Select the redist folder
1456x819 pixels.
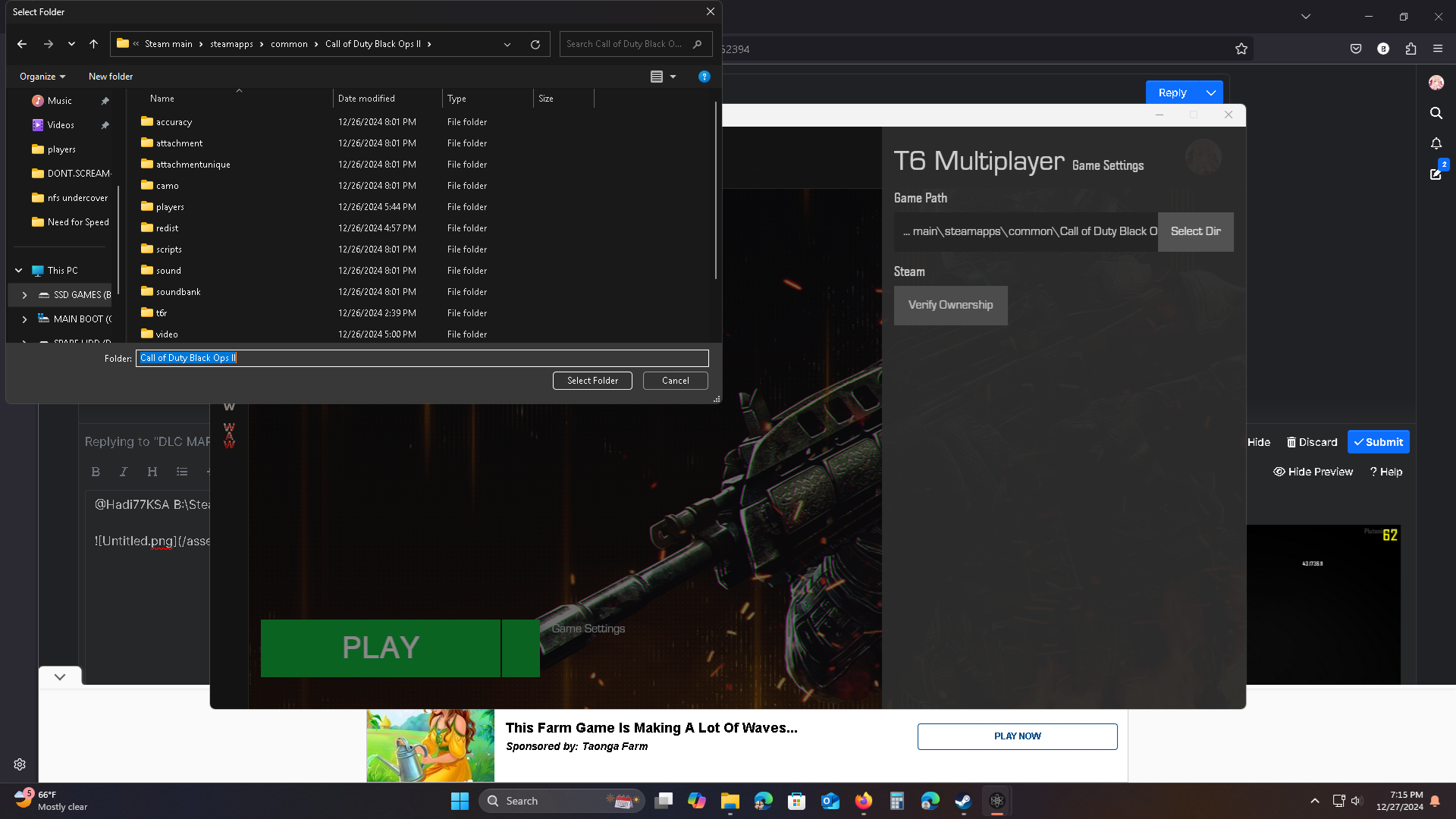tap(167, 228)
